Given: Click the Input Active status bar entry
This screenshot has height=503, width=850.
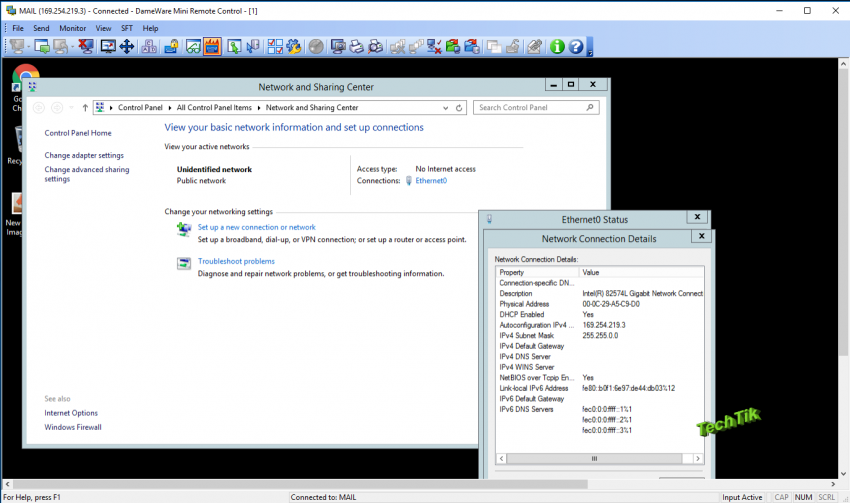Looking at the screenshot, I should (x=742, y=497).
